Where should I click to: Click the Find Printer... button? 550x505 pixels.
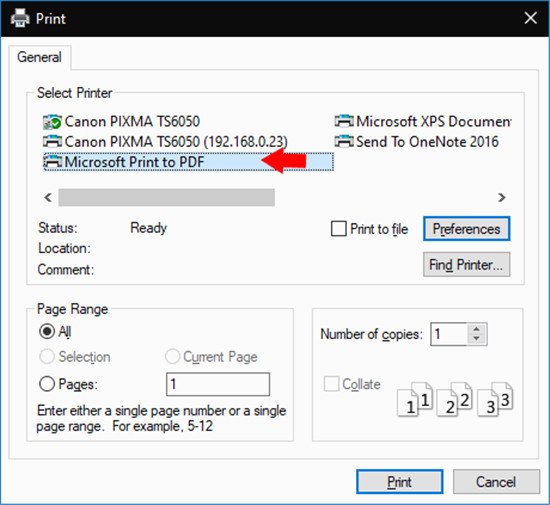click(467, 265)
